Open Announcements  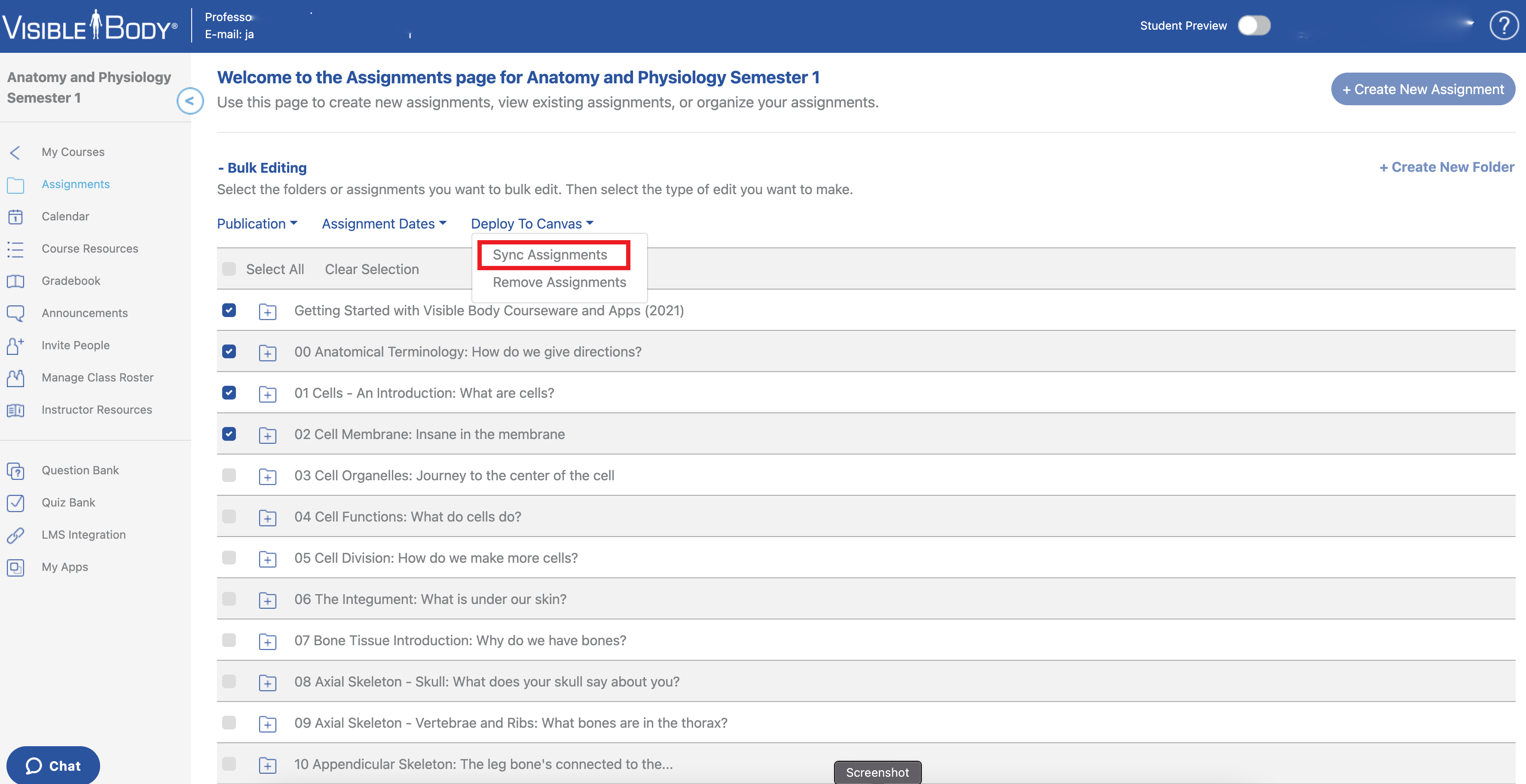click(85, 313)
